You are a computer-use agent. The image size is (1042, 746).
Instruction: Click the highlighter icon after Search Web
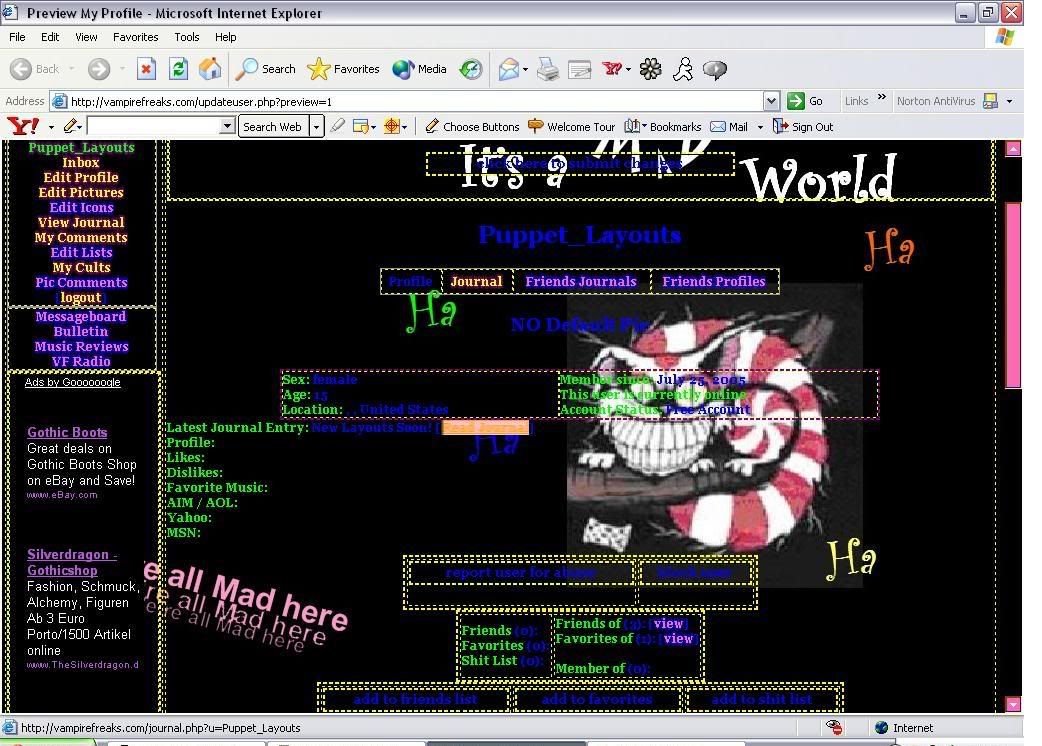(x=338, y=126)
